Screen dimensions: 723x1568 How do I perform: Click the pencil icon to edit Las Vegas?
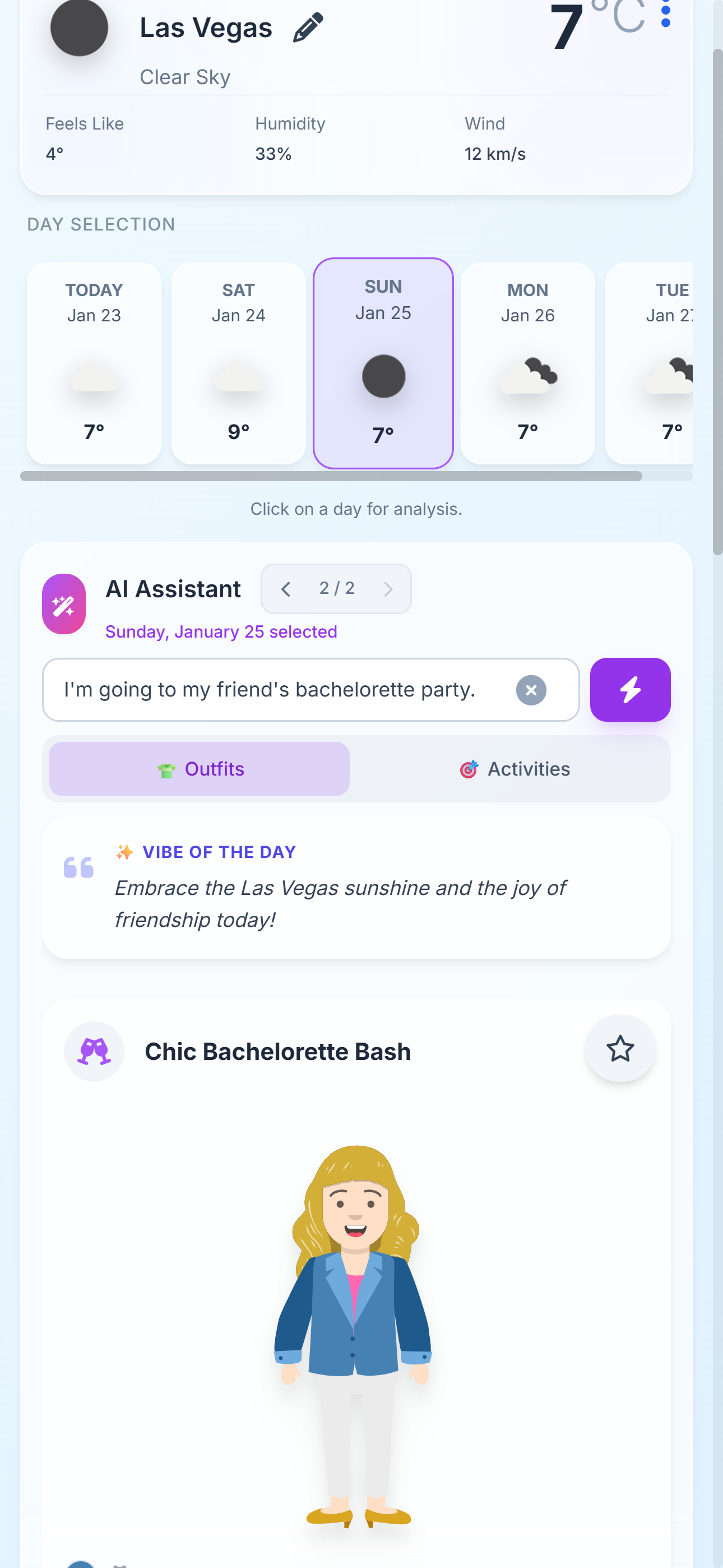click(308, 28)
